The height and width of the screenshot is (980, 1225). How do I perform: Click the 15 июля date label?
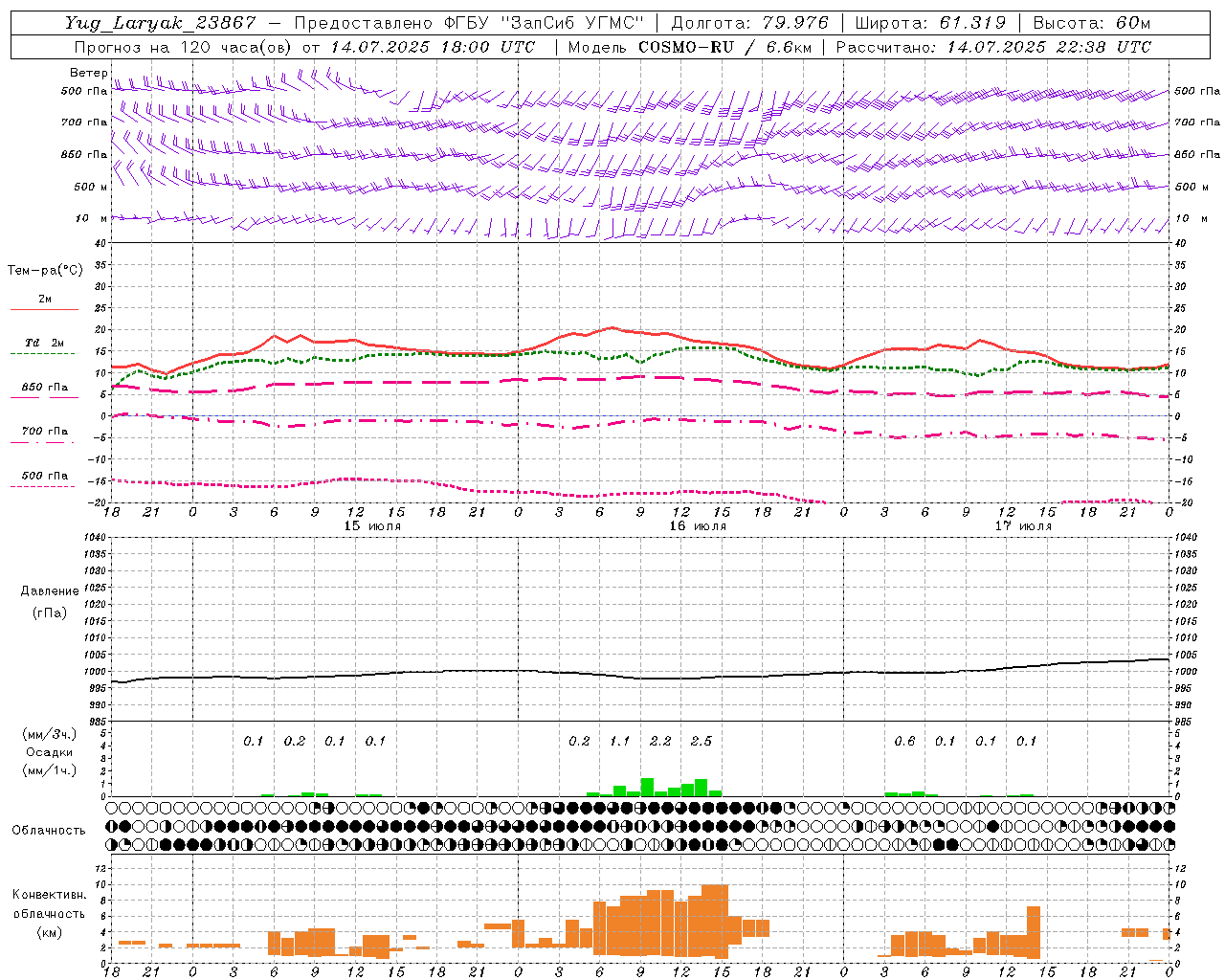tap(372, 526)
